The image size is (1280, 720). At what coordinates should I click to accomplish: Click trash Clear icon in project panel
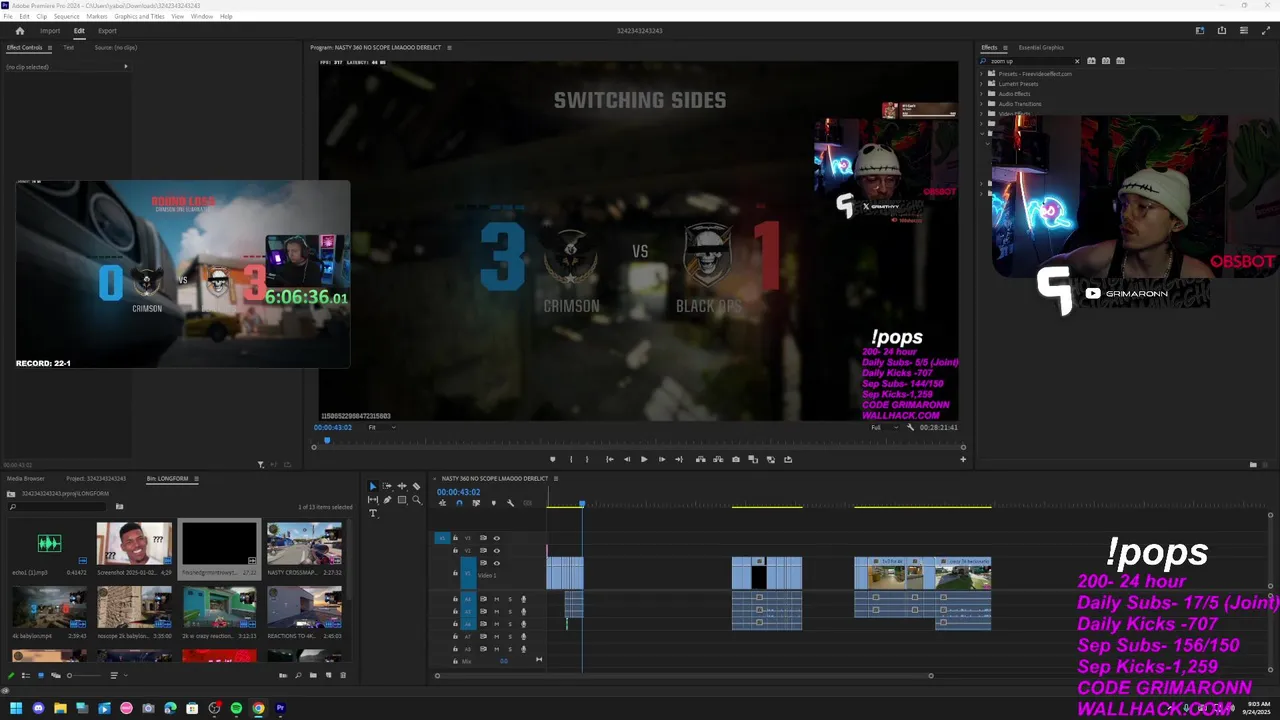click(x=343, y=675)
